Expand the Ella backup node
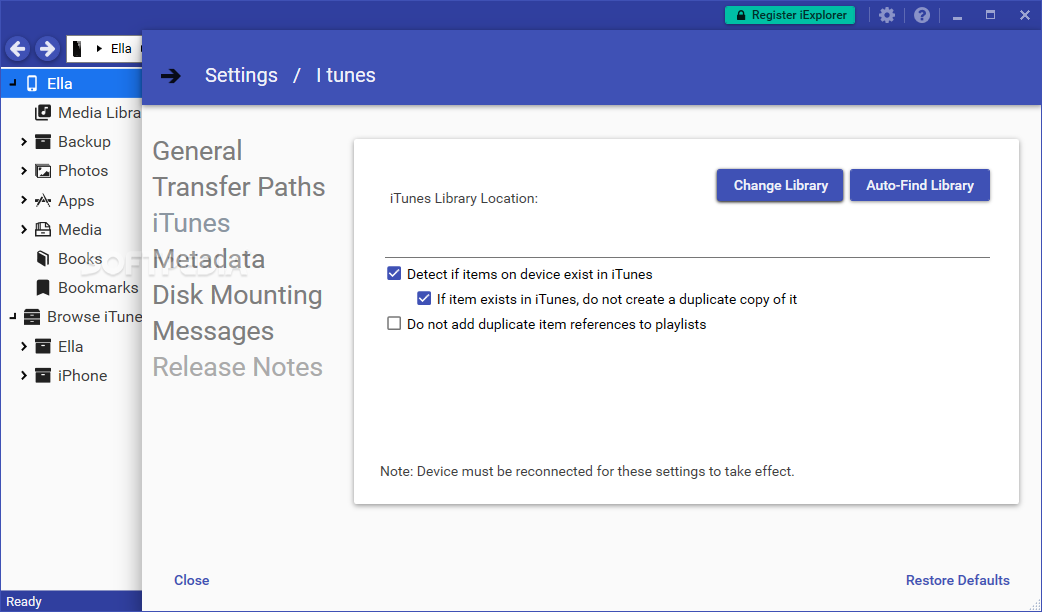The width and height of the screenshot is (1042, 612). coord(24,346)
